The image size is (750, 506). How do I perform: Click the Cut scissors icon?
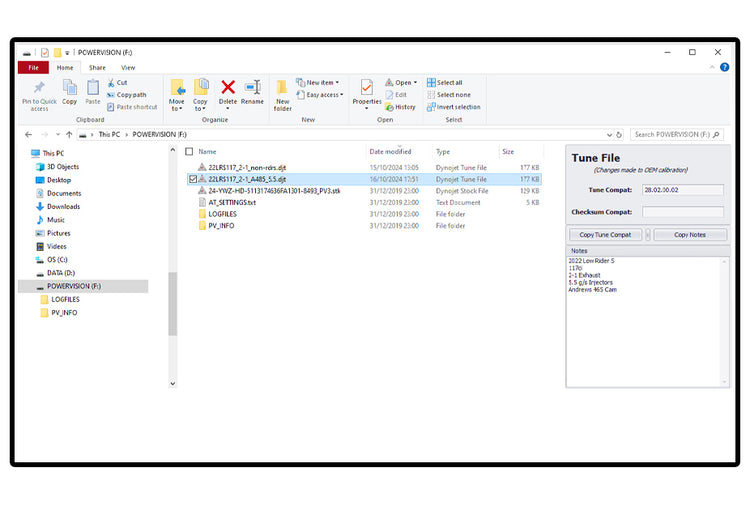[x=111, y=83]
